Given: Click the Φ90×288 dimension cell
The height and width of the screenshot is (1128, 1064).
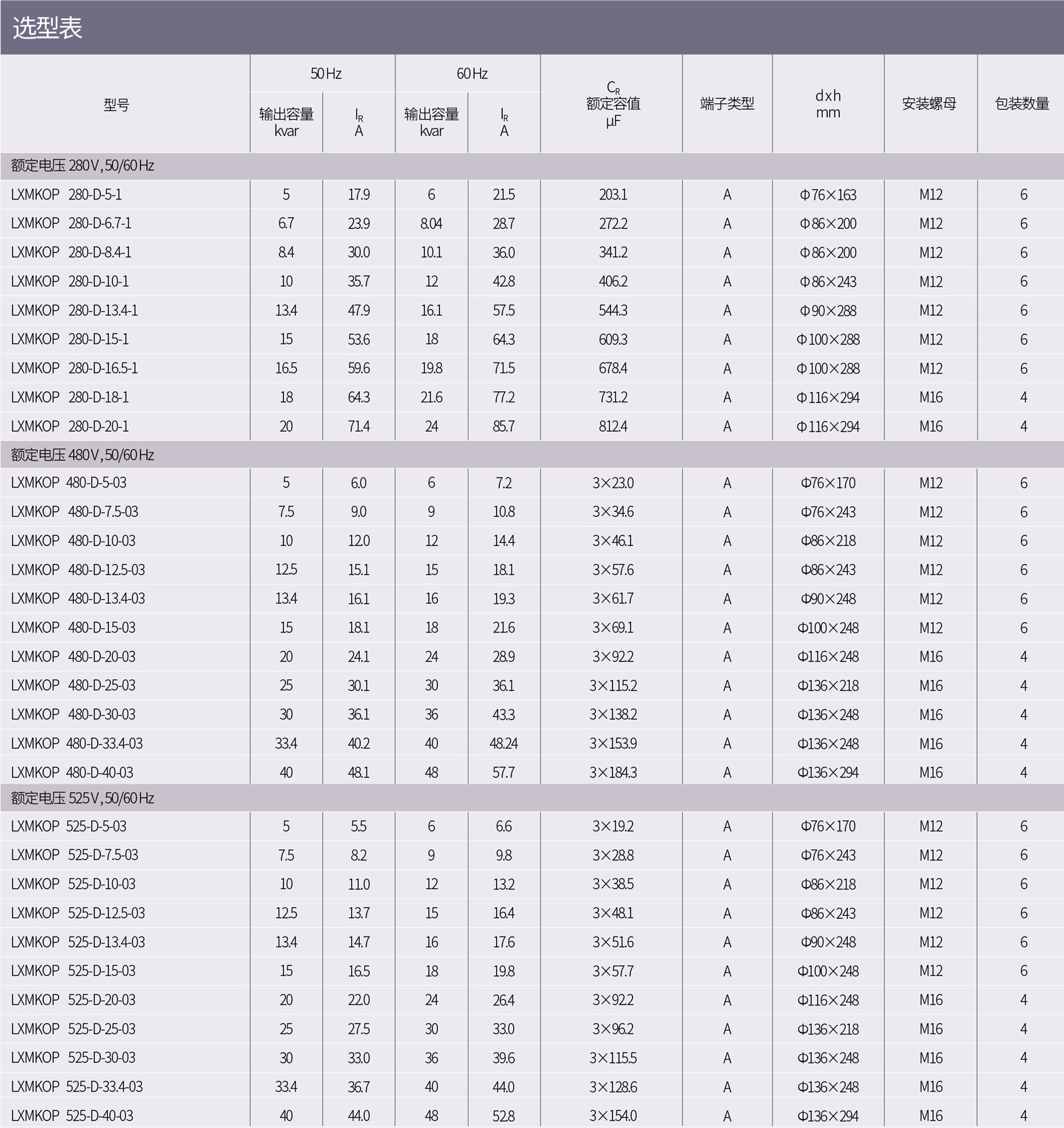Looking at the screenshot, I should point(828,311).
